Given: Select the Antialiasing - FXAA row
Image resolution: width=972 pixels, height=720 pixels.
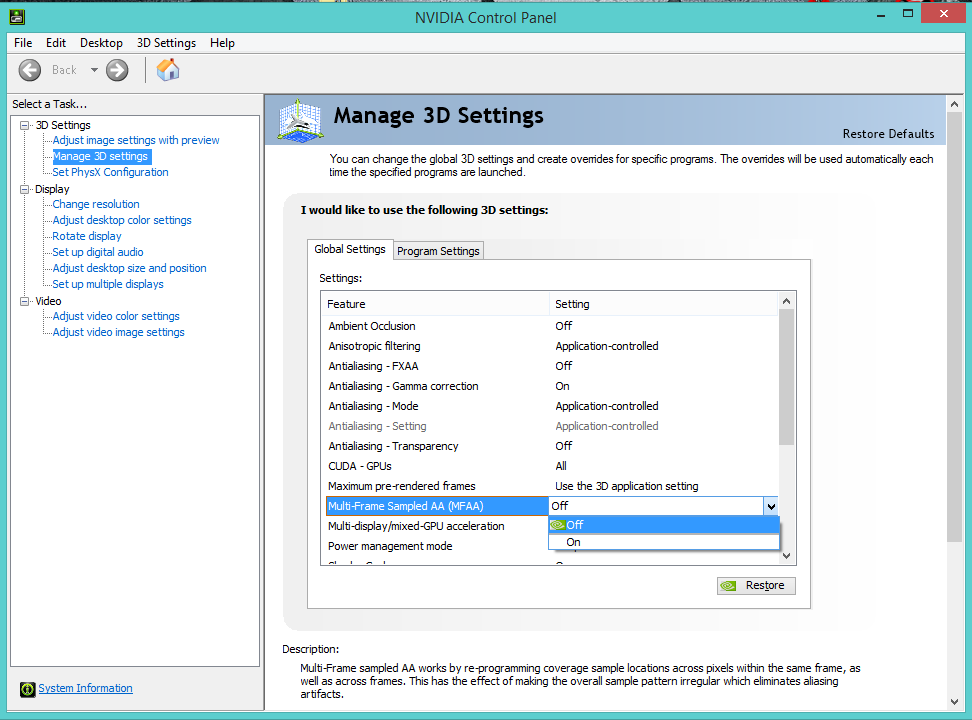Looking at the screenshot, I should click(x=552, y=366).
